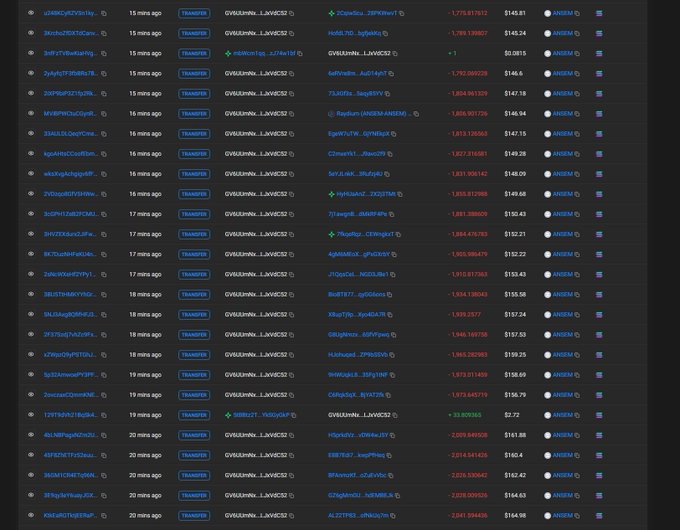Click the Solana stripes icon in the $157.53 row
680x530 pixels.
(x=599, y=335)
